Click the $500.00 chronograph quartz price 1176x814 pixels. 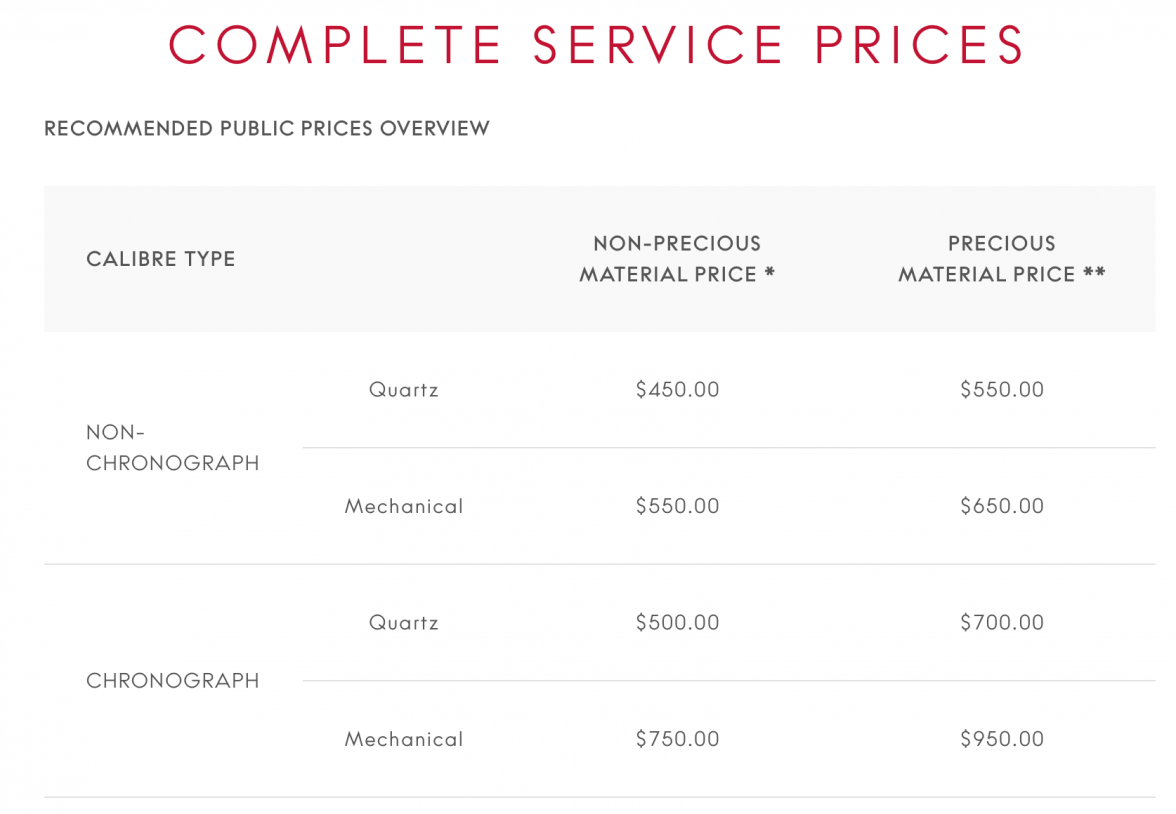click(677, 623)
